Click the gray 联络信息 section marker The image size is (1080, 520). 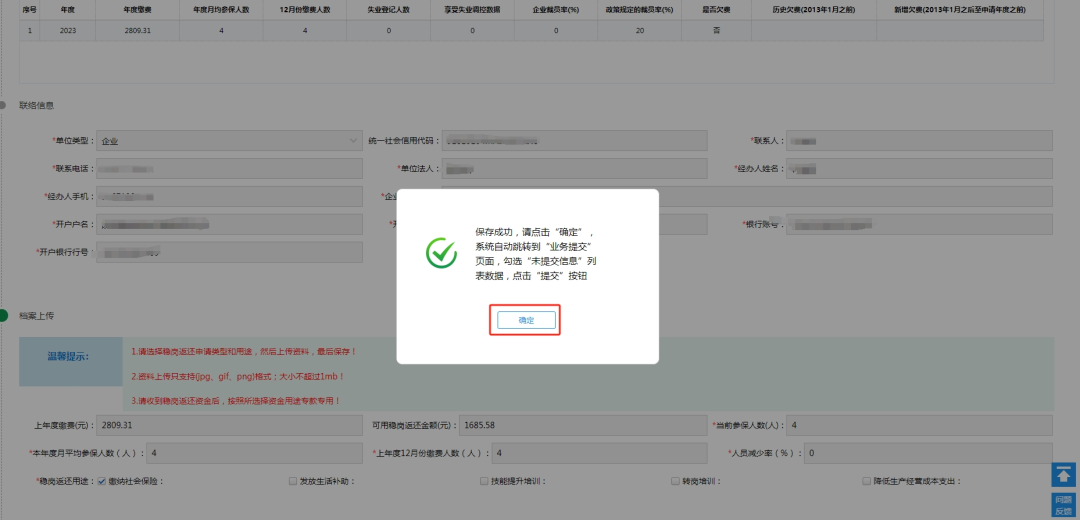tap(4, 105)
